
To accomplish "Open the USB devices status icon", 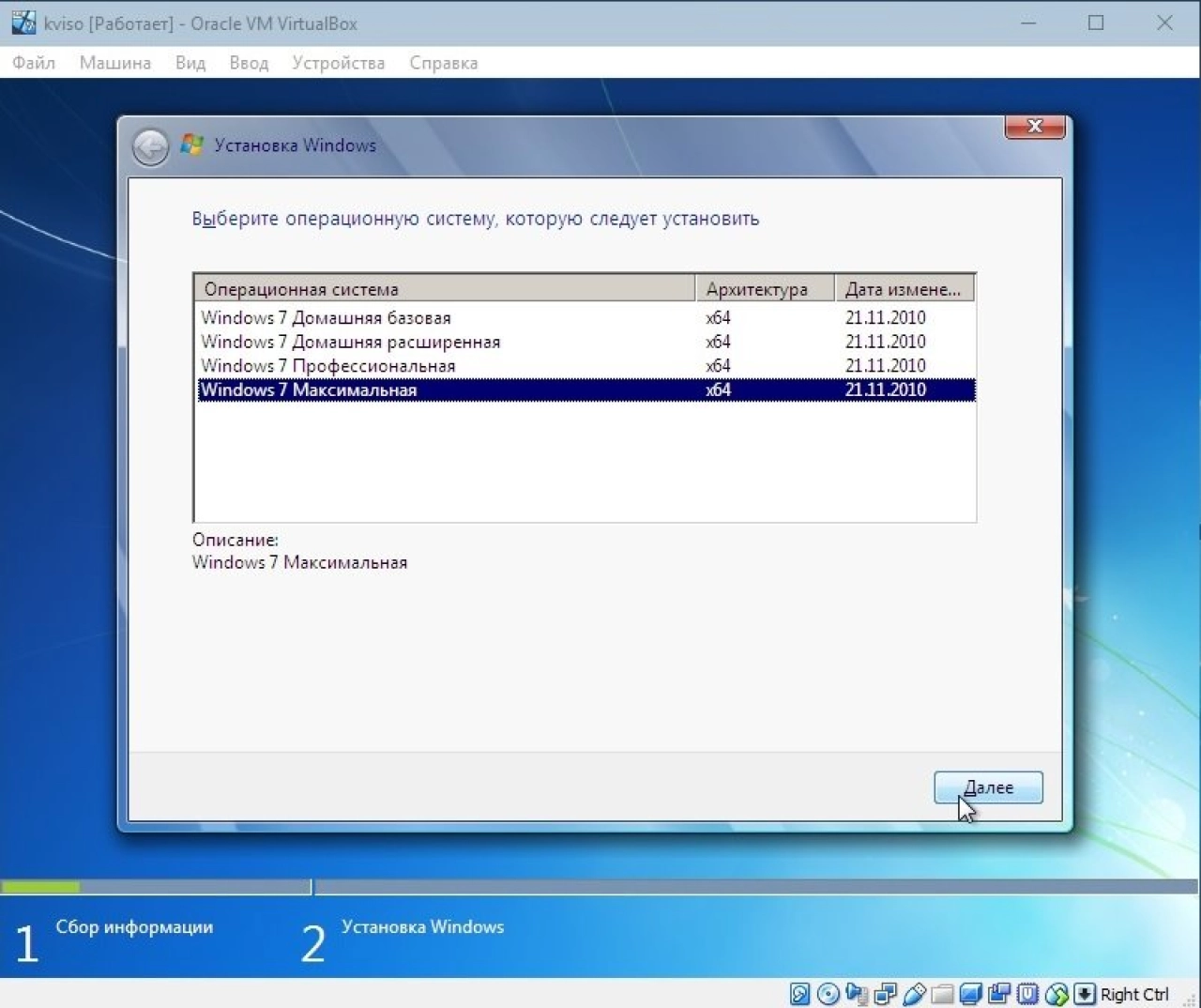I will pyautogui.click(x=914, y=994).
